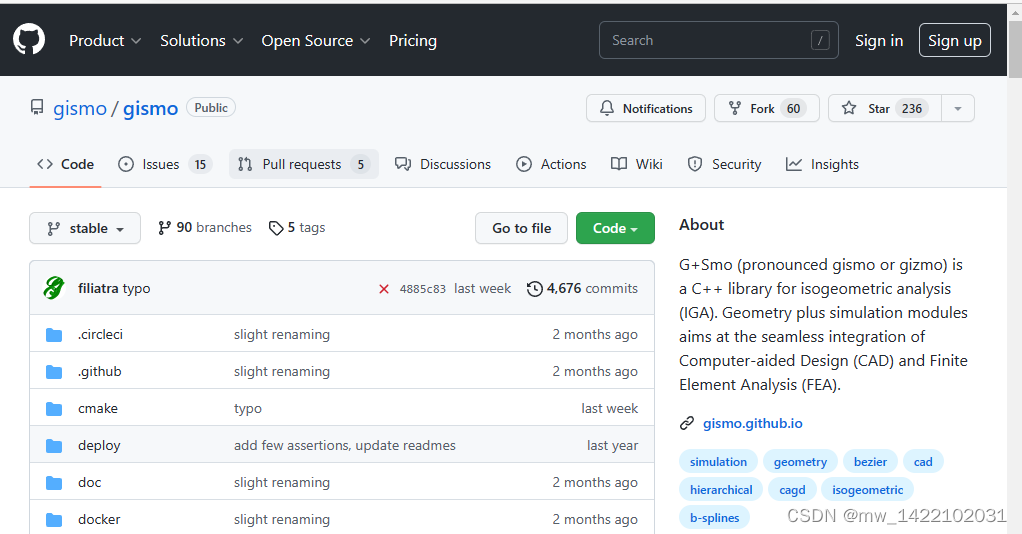1022x534 pixels.
Task: Open the Pull requests tab
Action: pos(304,164)
